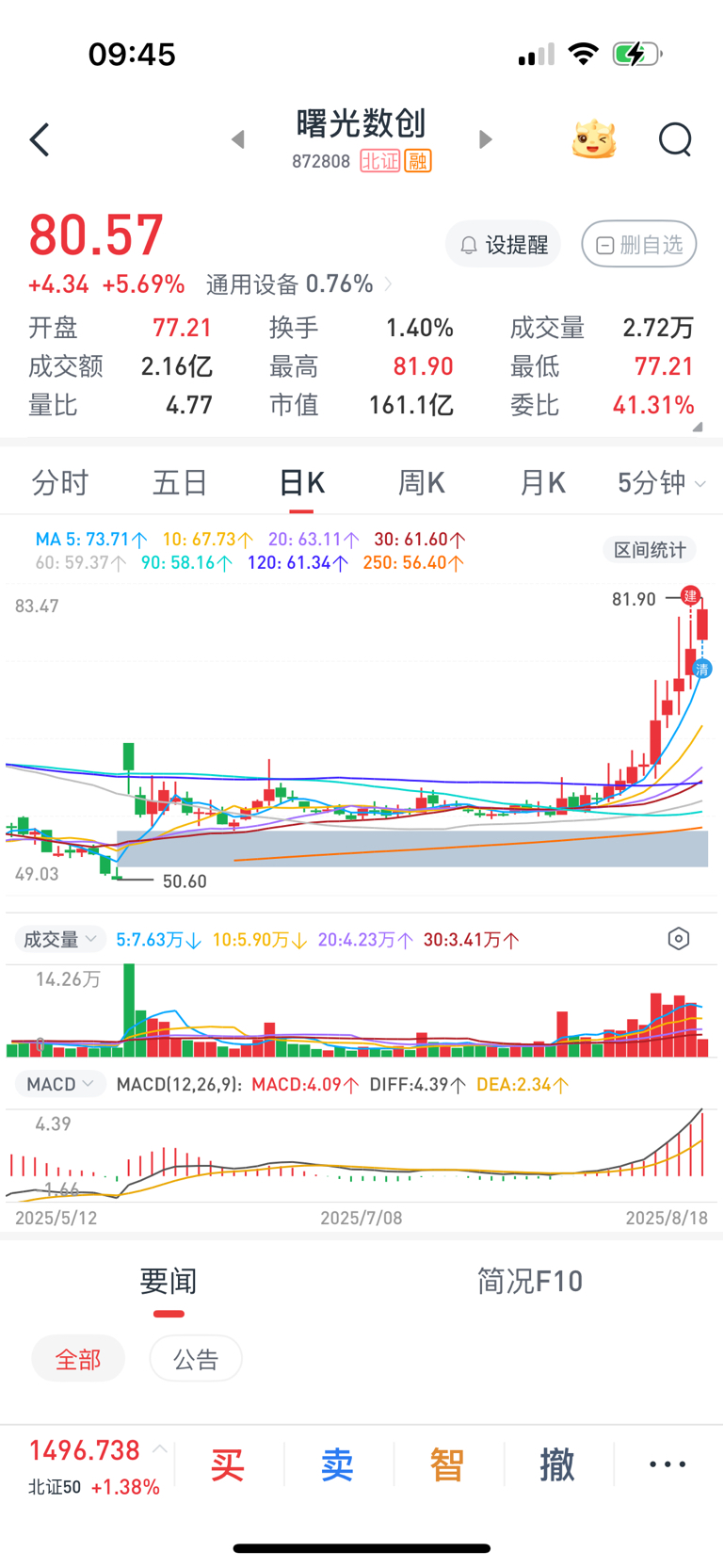The width and height of the screenshot is (724, 1568).
Task: Tap the status bar clock 09:45
Action: coord(132,54)
